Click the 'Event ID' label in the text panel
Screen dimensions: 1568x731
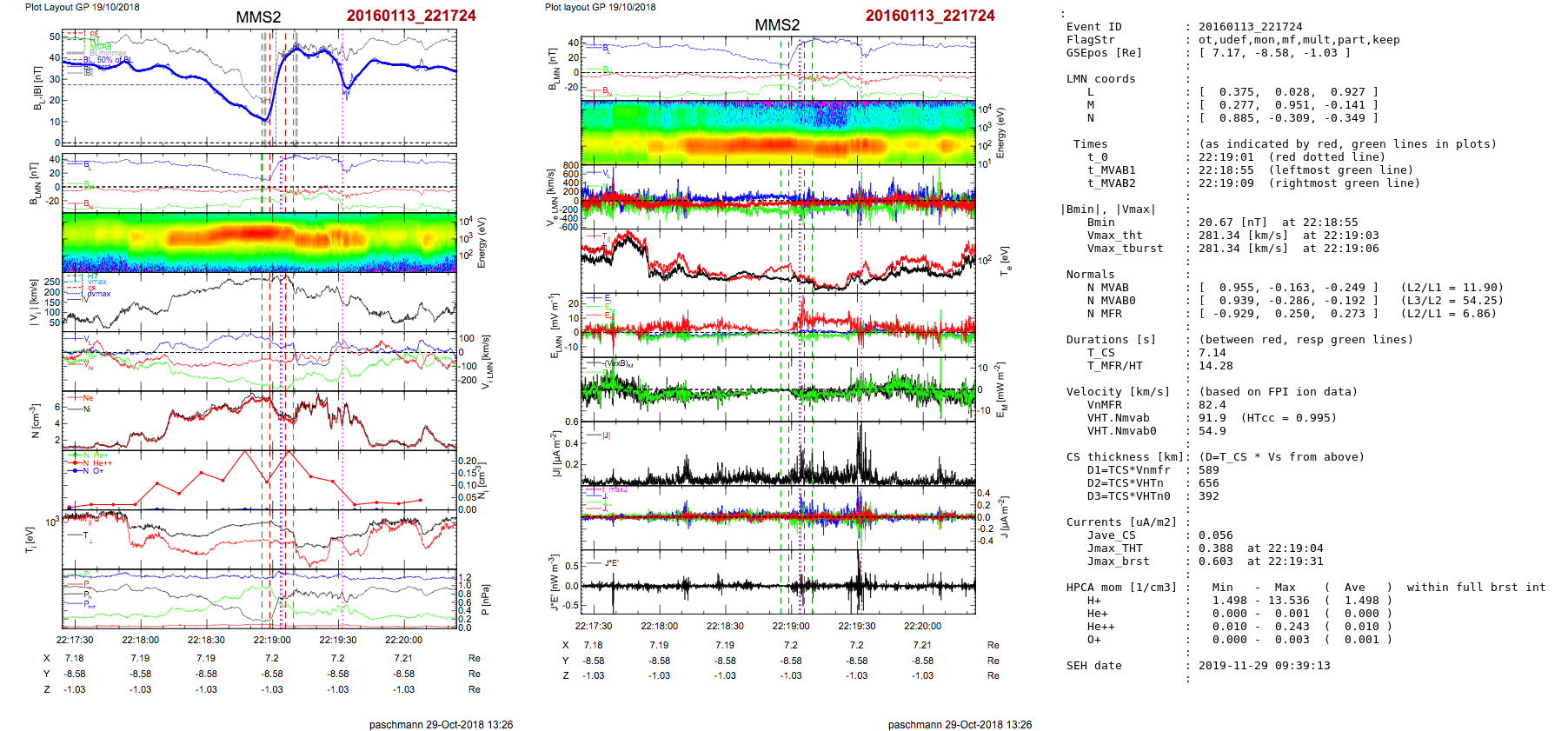(1093, 27)
